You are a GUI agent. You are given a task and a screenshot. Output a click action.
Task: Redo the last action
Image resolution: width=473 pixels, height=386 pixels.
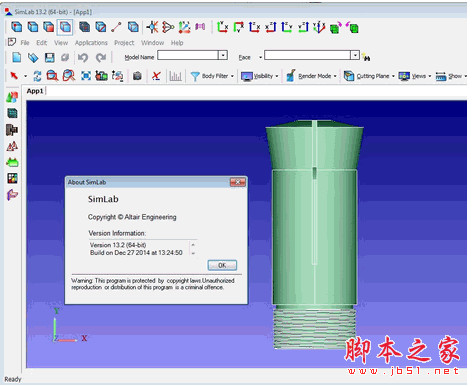[x=101, y=57]
